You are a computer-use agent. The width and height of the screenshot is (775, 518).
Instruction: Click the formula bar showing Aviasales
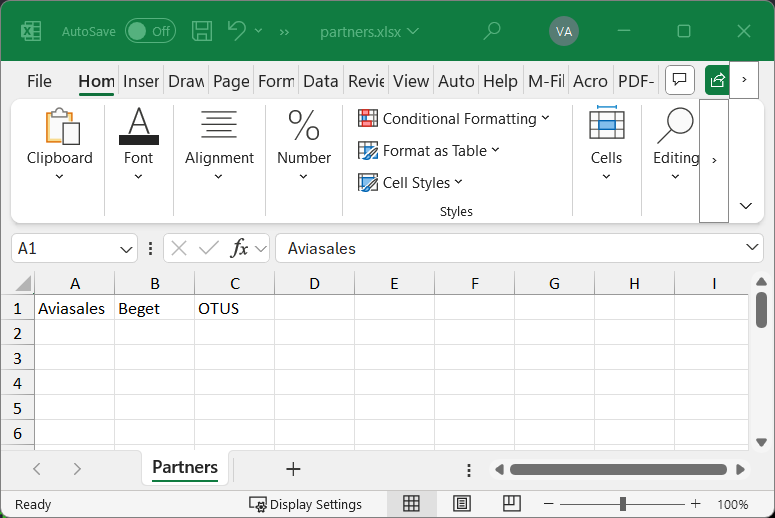click(509, 248)
